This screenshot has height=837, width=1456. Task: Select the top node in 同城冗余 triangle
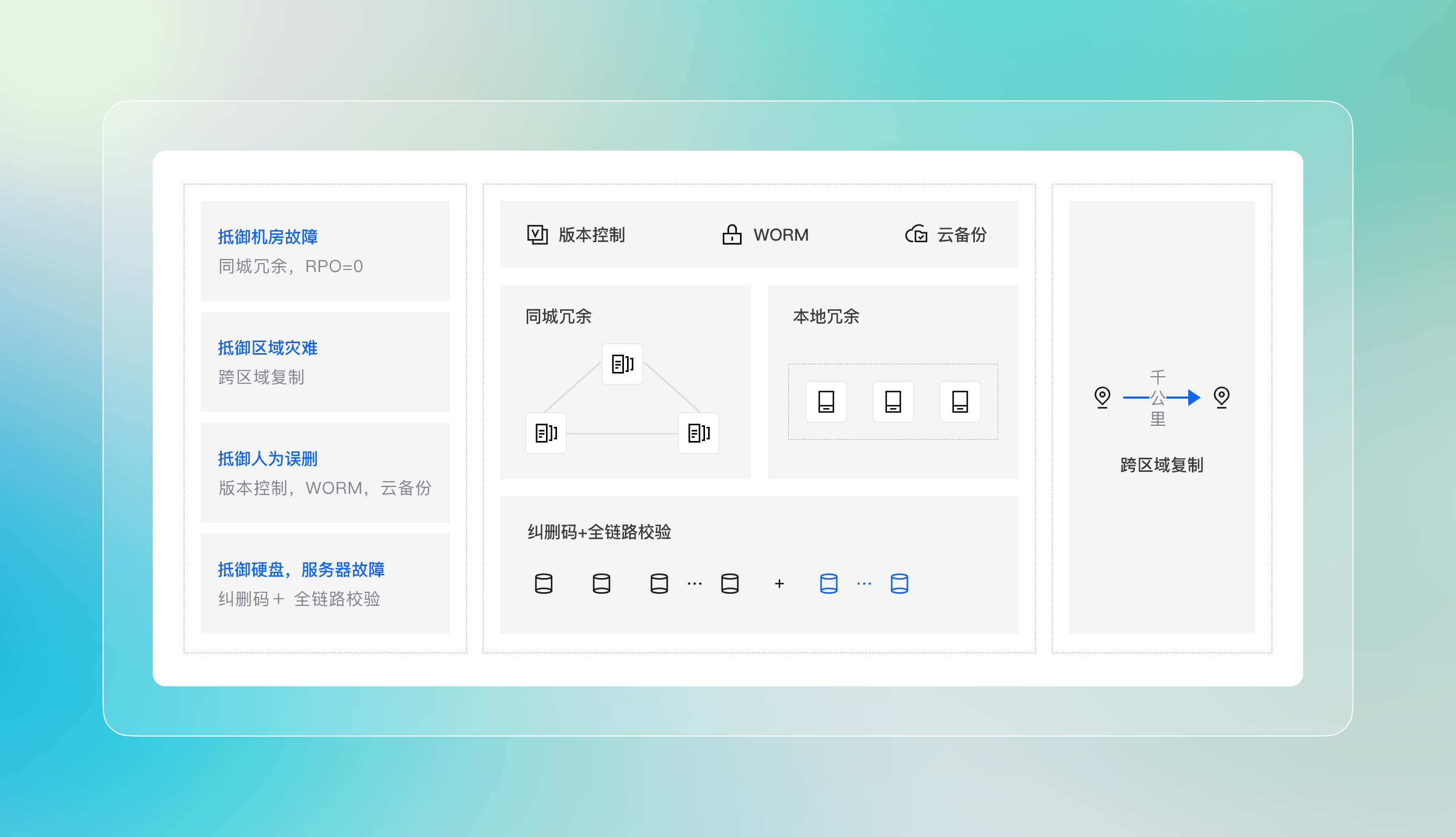[x=622, y=364]
